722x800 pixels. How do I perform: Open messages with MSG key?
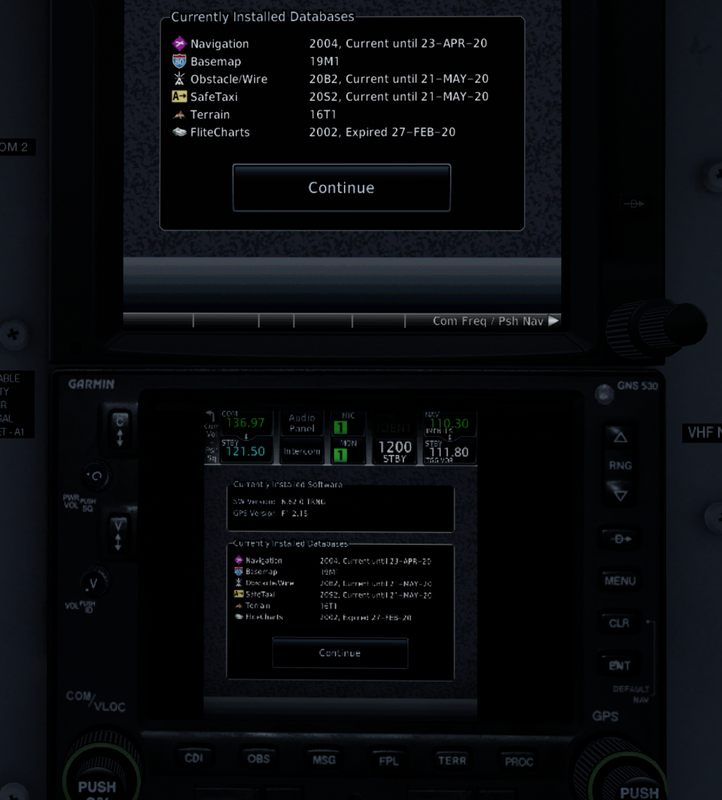(323, 760)
